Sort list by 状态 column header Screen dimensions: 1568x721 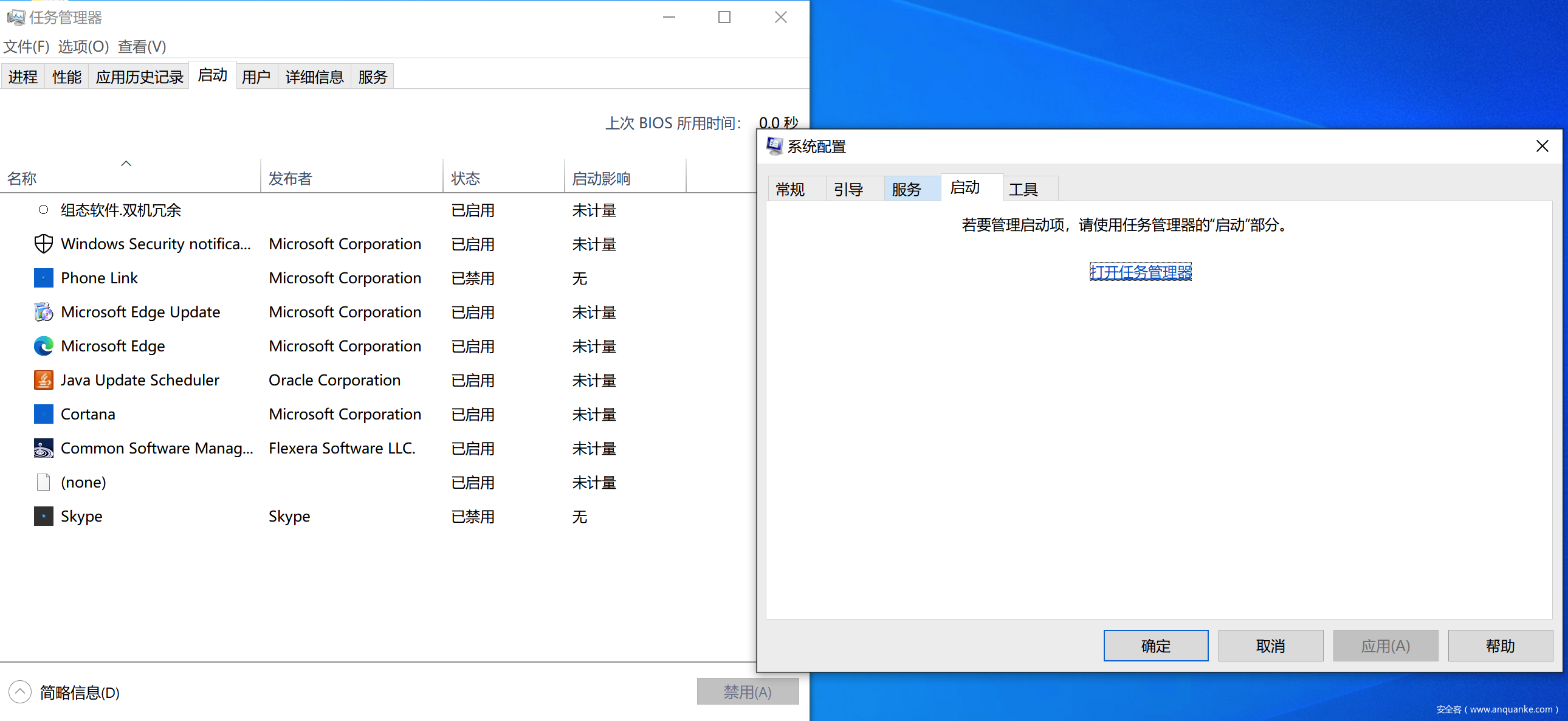(x=465, y=178)
